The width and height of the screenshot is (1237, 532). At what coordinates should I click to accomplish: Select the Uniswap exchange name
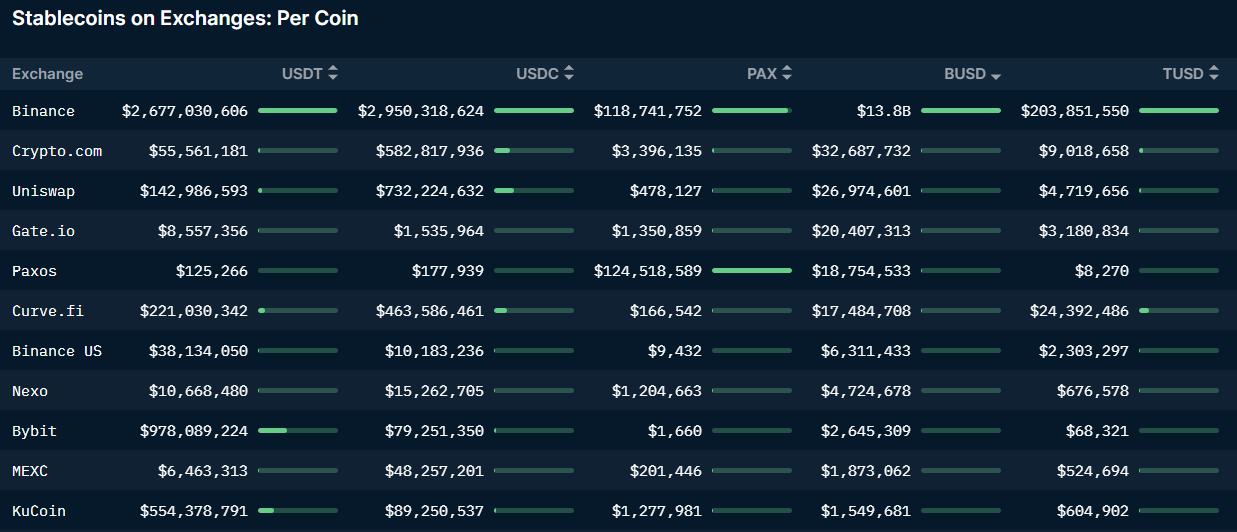43,191
